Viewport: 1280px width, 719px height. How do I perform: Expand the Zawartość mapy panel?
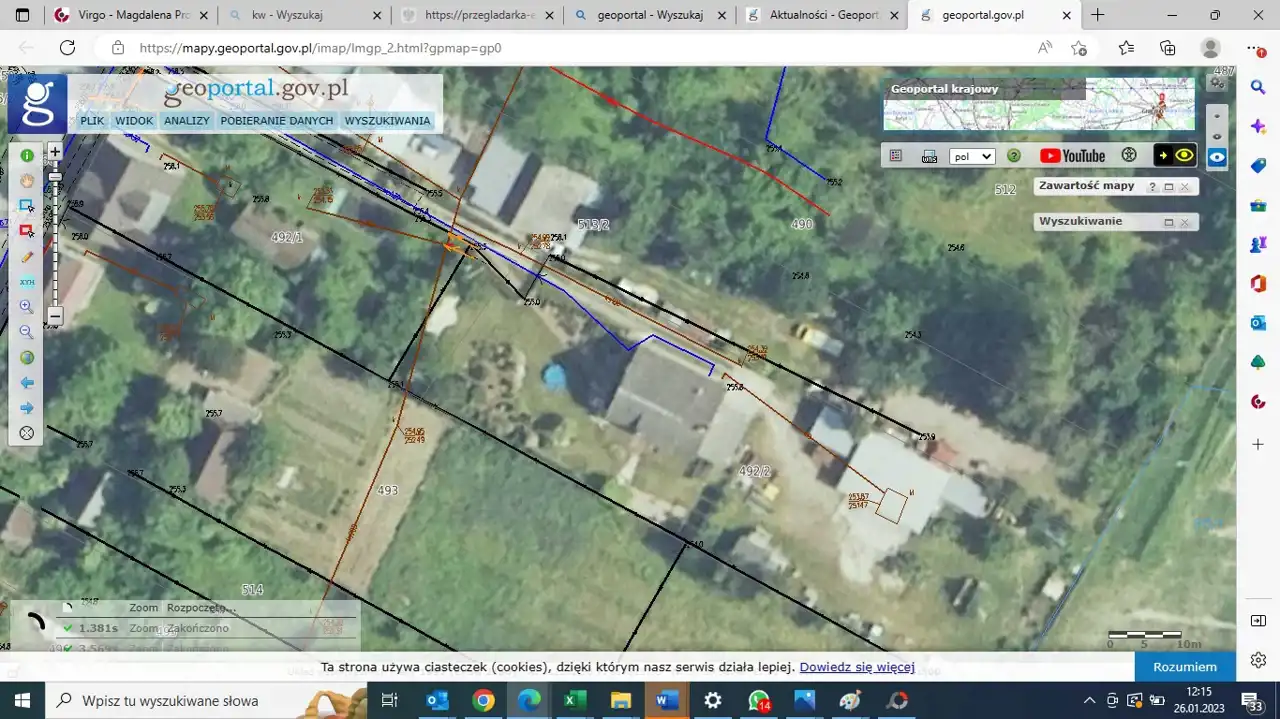(1168, 187)
